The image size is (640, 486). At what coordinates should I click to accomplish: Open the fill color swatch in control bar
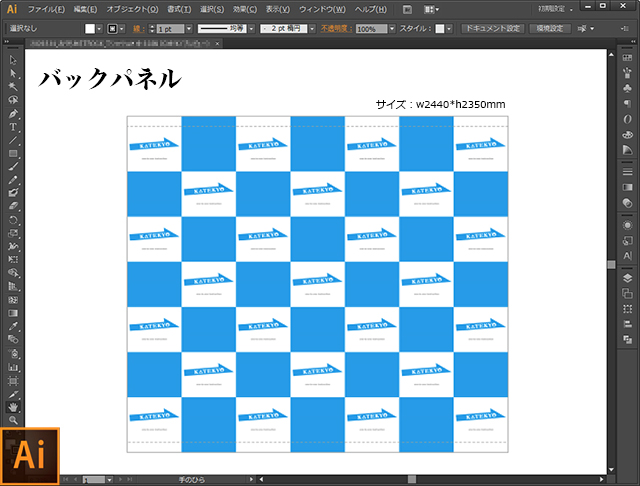coord(90,29)
